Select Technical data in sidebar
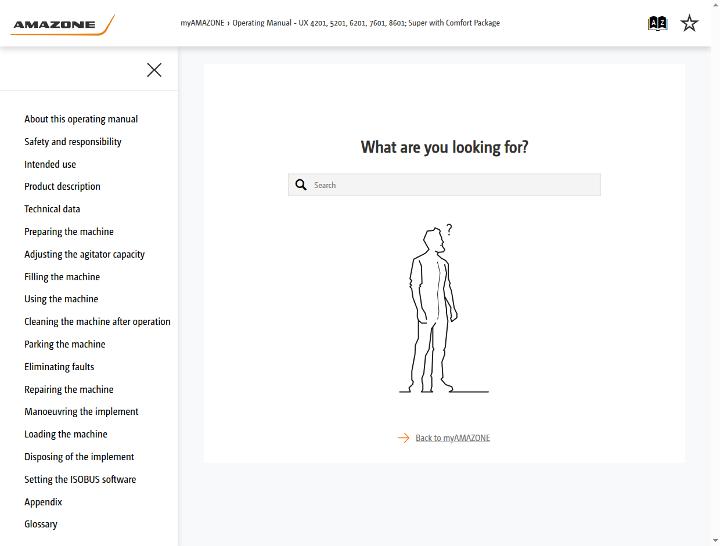This screenshot has width=720, height=546. pyautogui.click(x=52, y=209)
